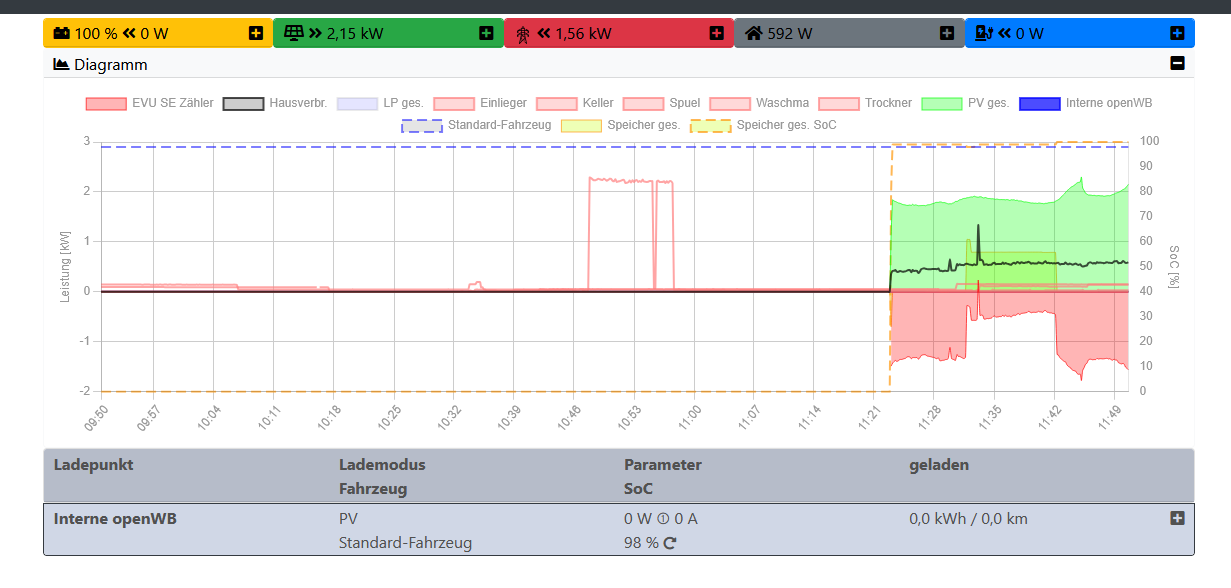Expand the yellow battery storage card

coord(256,33)
